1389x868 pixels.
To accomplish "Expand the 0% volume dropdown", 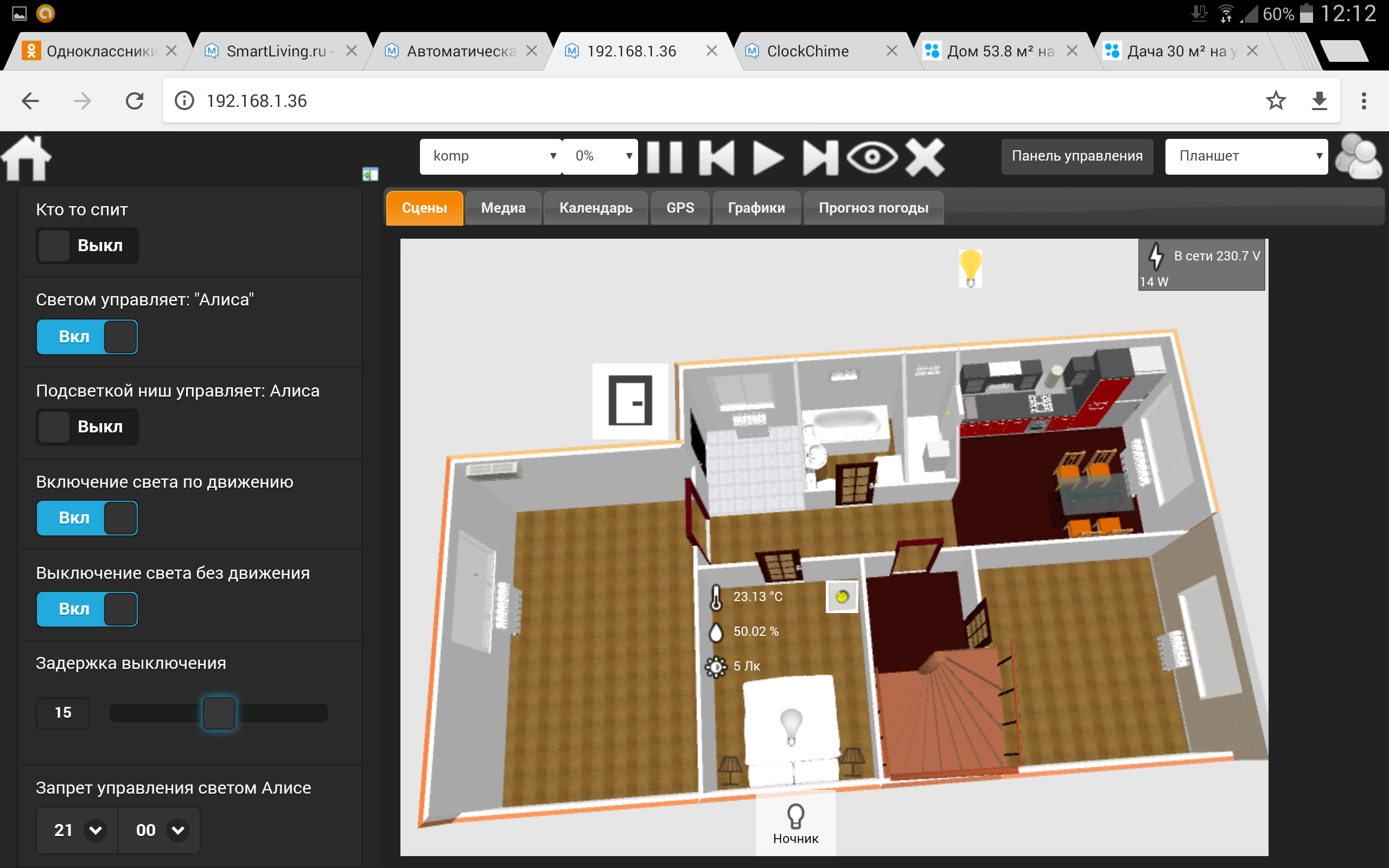I will pyautogui.click(x=601, y=156).
